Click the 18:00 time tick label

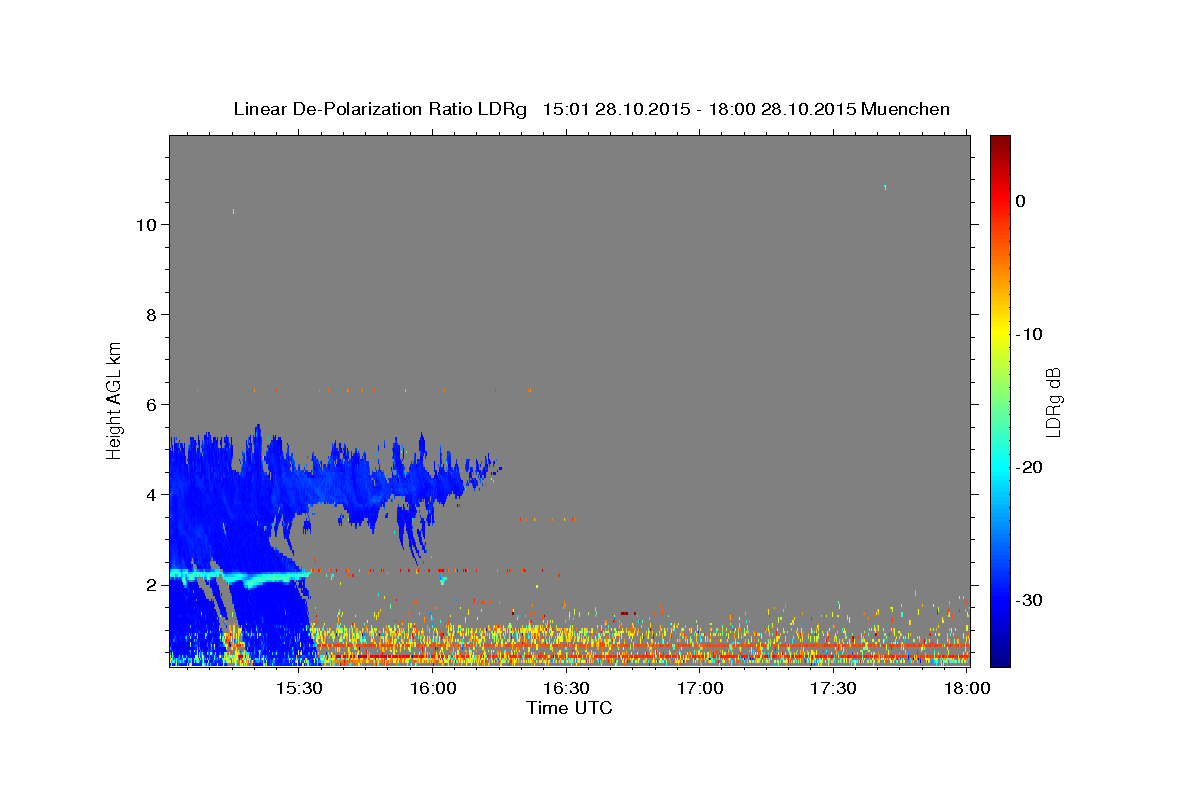pyautogui.click(x=966, y=688)
